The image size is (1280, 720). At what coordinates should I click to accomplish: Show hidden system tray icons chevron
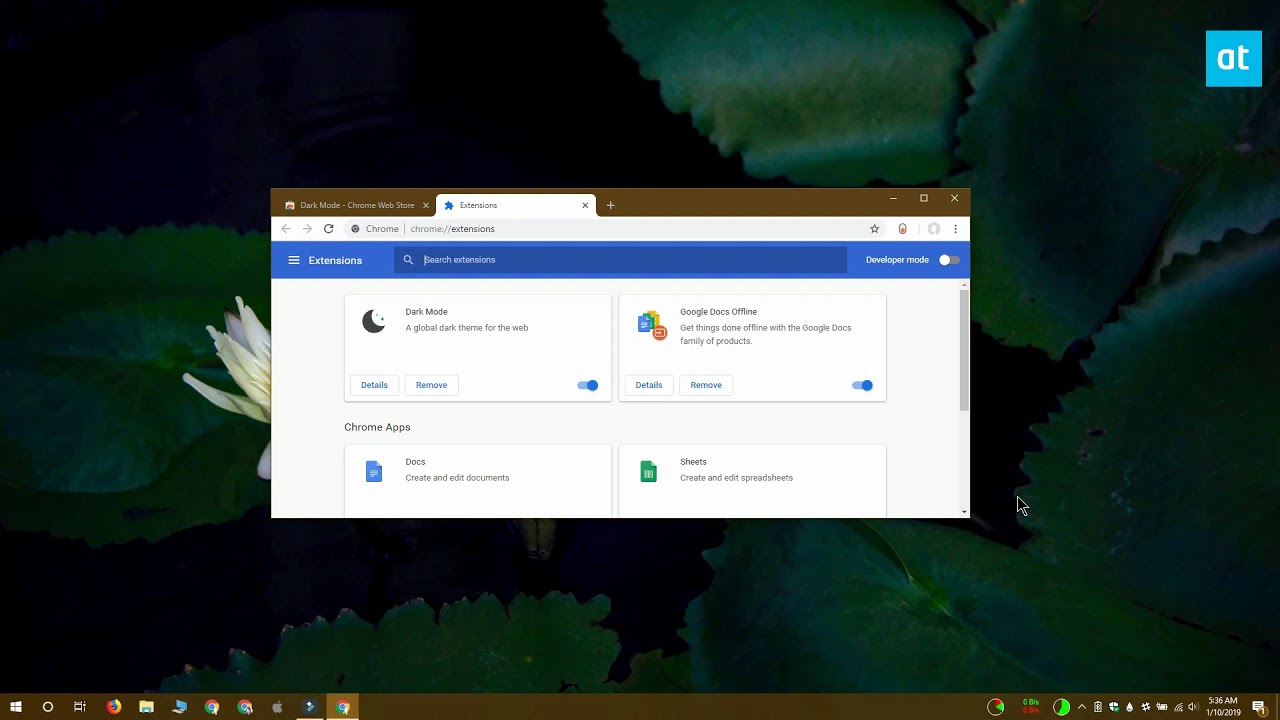pos(1082,707)
